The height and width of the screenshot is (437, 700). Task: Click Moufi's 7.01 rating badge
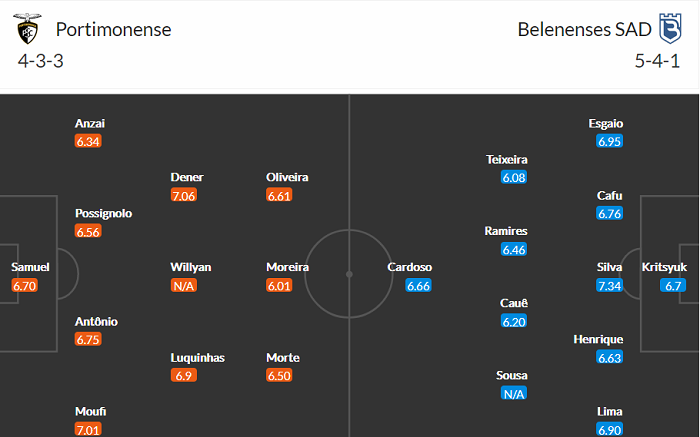click(x=89, y=430)
